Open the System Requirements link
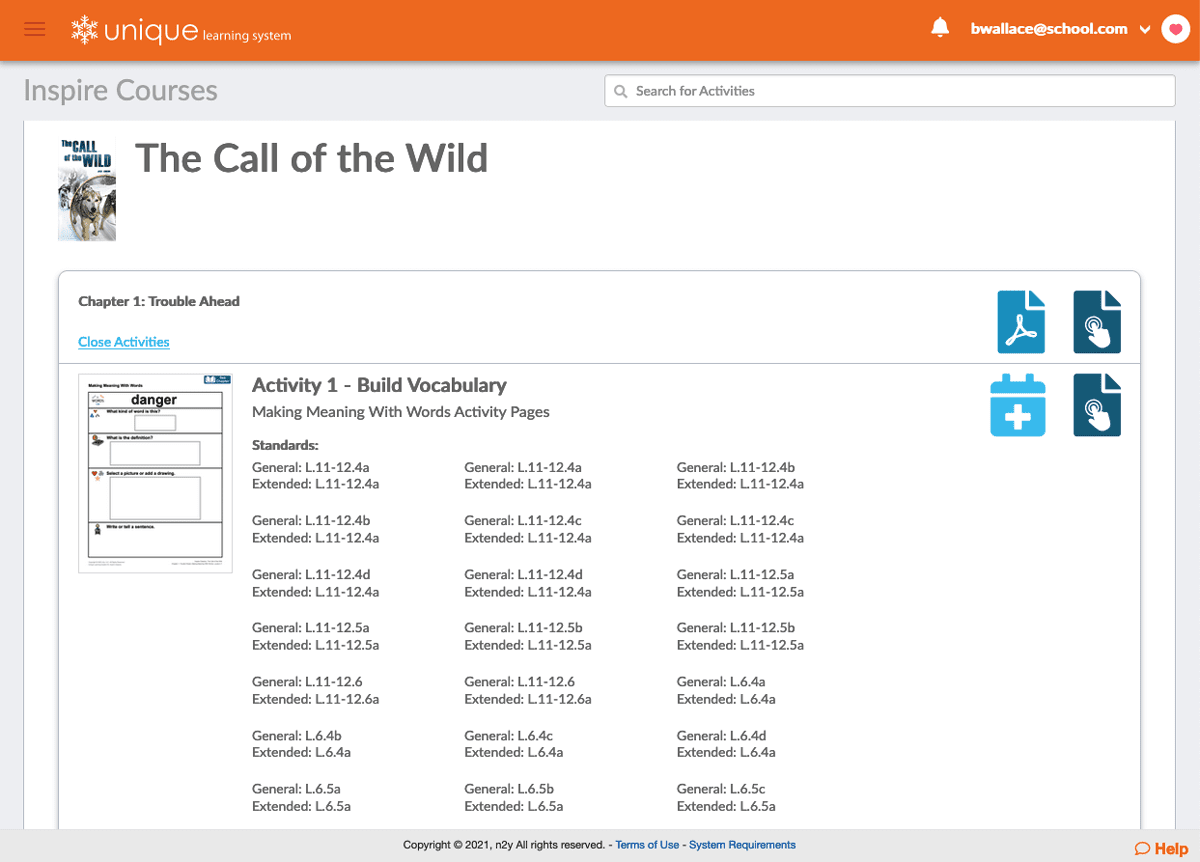This screenshot has width=1200, height=862. (742, 845)
